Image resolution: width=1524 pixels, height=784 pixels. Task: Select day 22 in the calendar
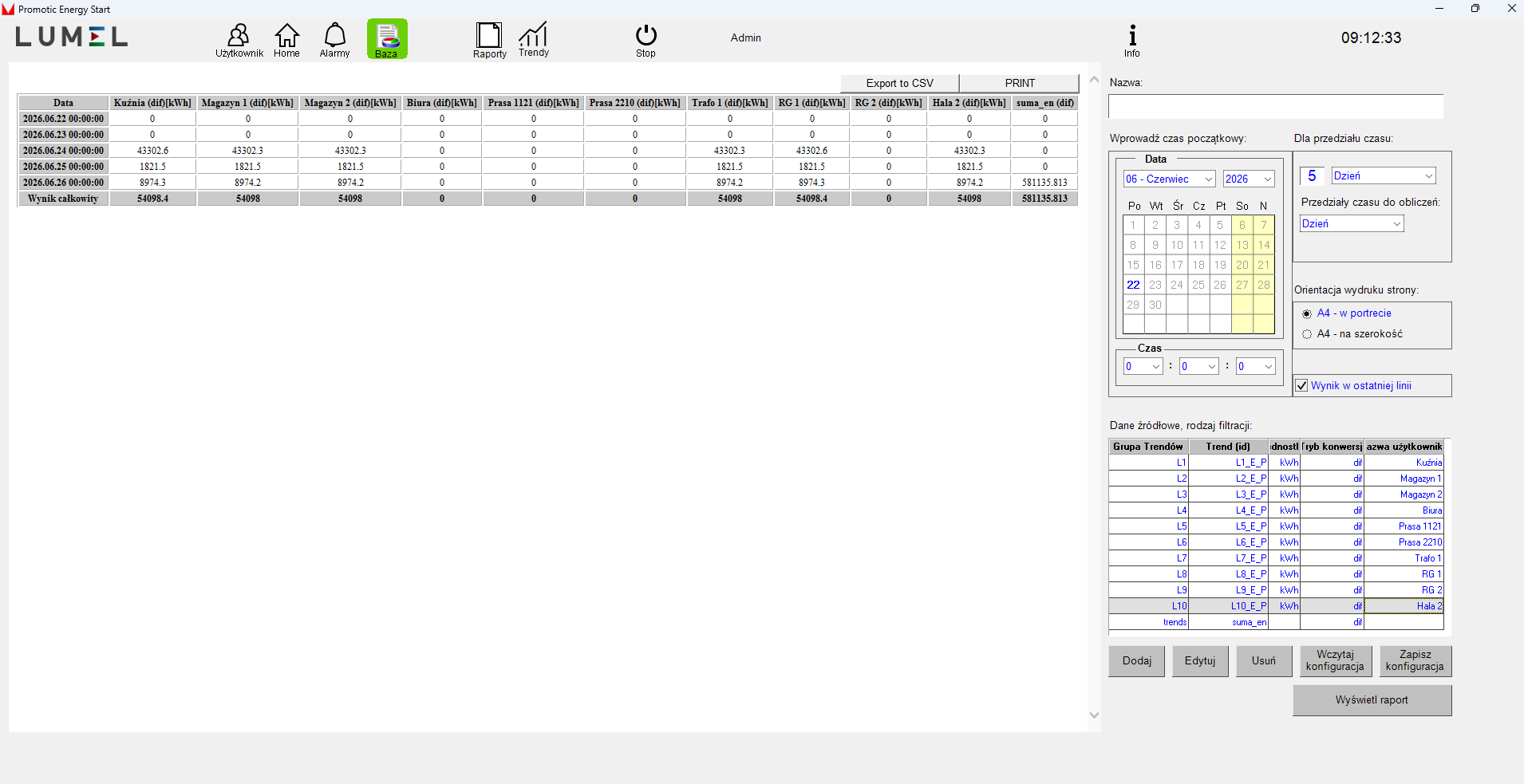click(x=1133, y=285)
